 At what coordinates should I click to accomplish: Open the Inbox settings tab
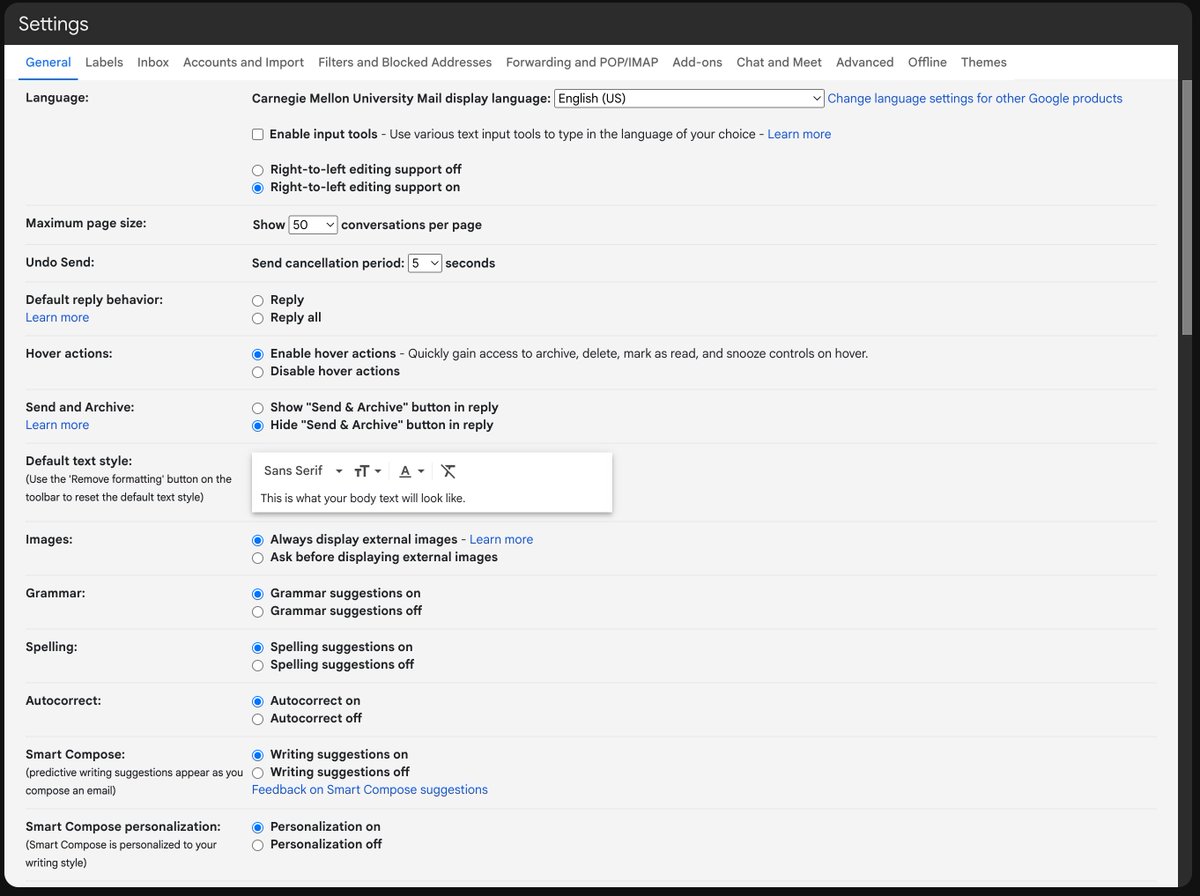pos(153,62)
